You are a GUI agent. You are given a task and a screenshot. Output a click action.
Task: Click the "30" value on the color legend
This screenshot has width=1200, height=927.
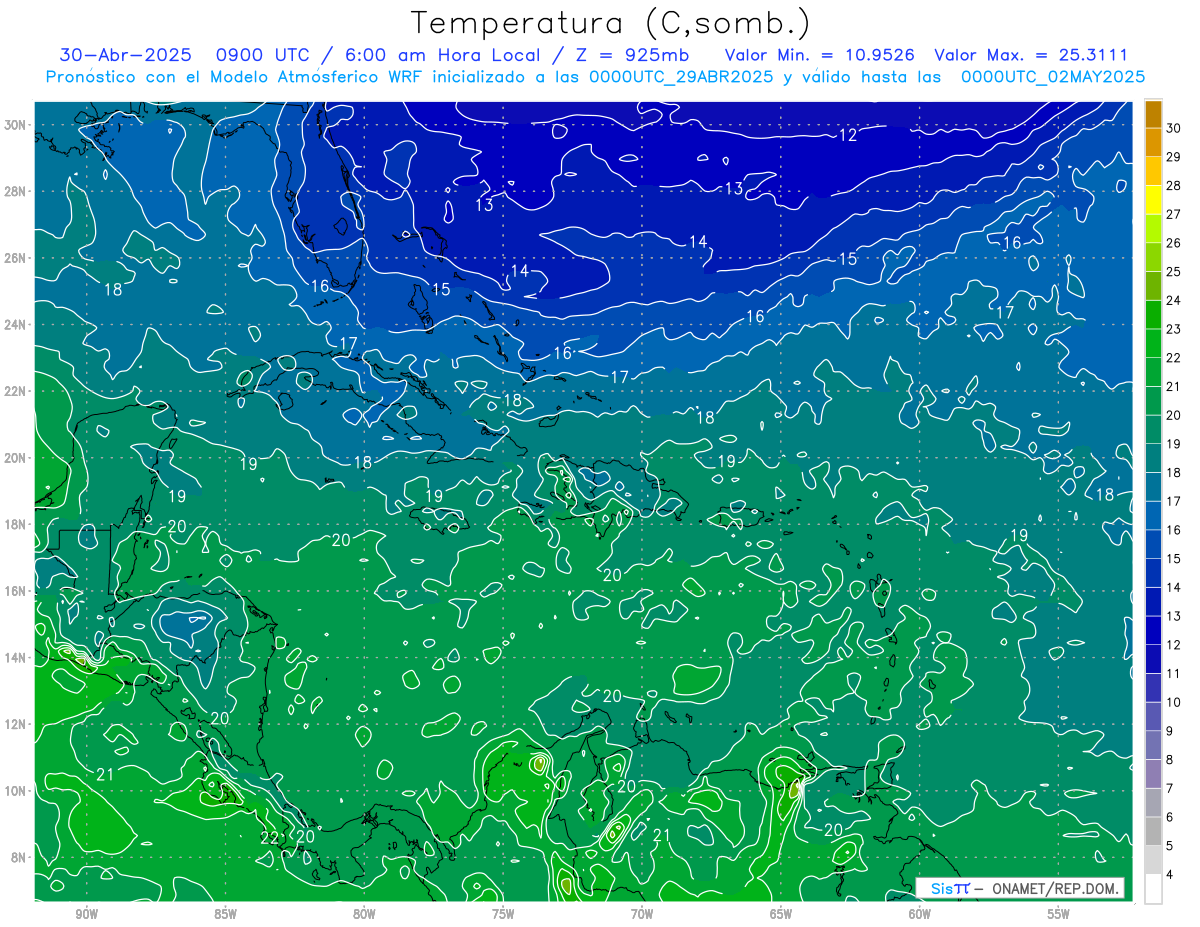click(x=1174, y=128)
